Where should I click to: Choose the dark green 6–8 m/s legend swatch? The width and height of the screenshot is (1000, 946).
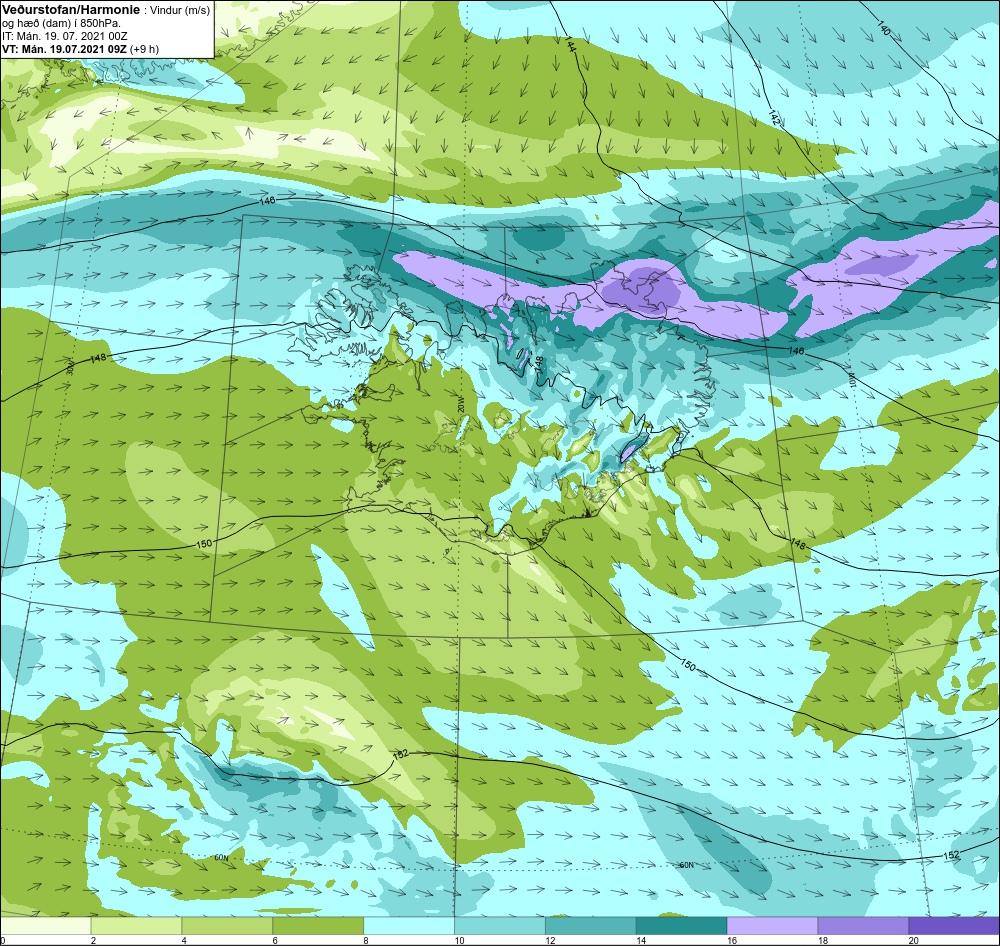[318, 925]
